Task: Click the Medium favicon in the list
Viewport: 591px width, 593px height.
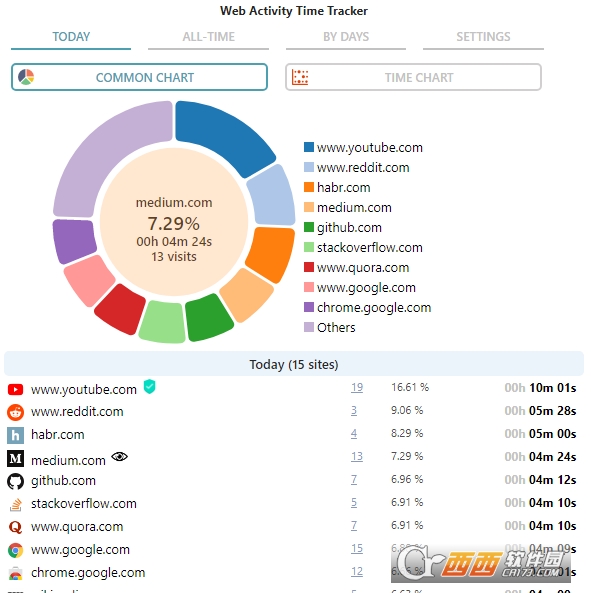Action: click(16, 458)
